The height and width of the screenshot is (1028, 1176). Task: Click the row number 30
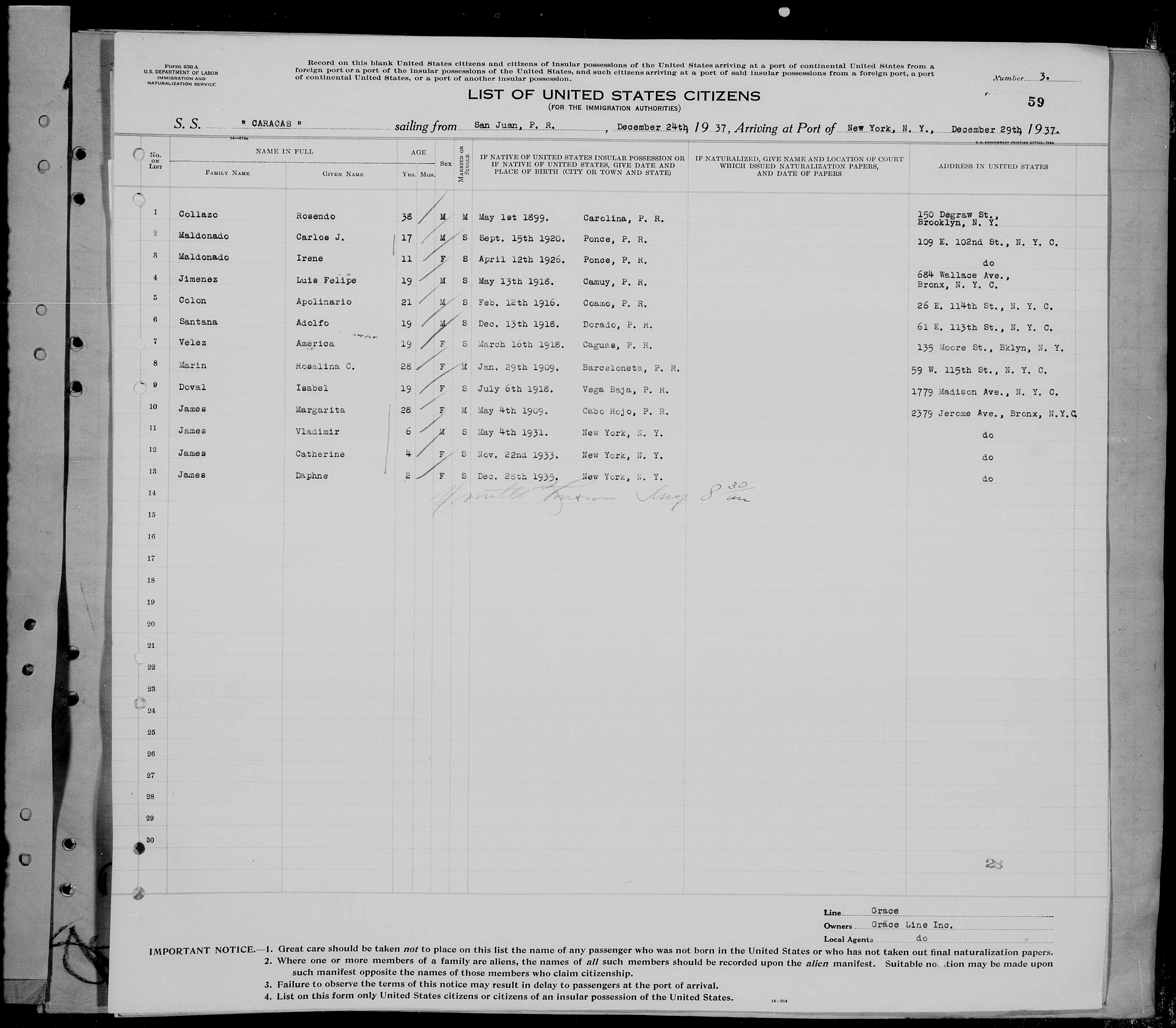(x=150, y=840)
